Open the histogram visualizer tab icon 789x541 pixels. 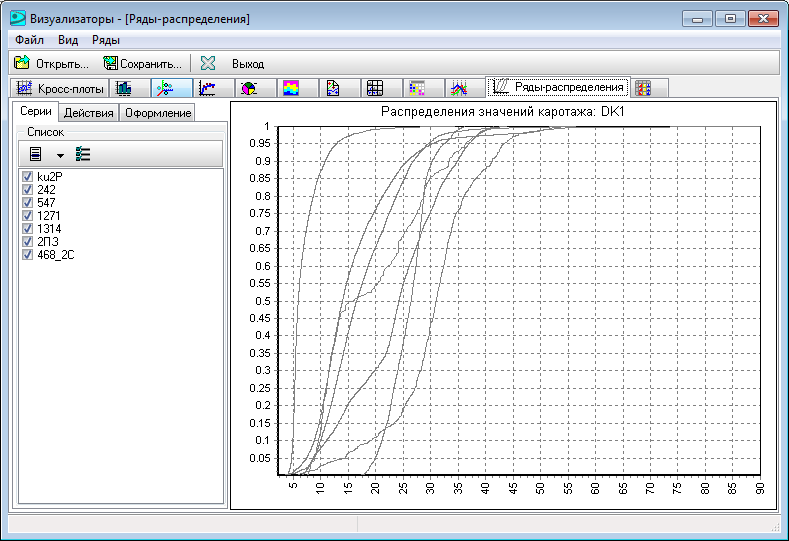tap(124, 88)
